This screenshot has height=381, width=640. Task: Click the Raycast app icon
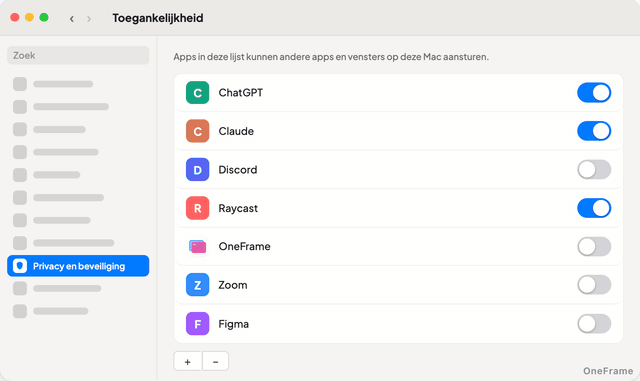(x=198, y=208)
